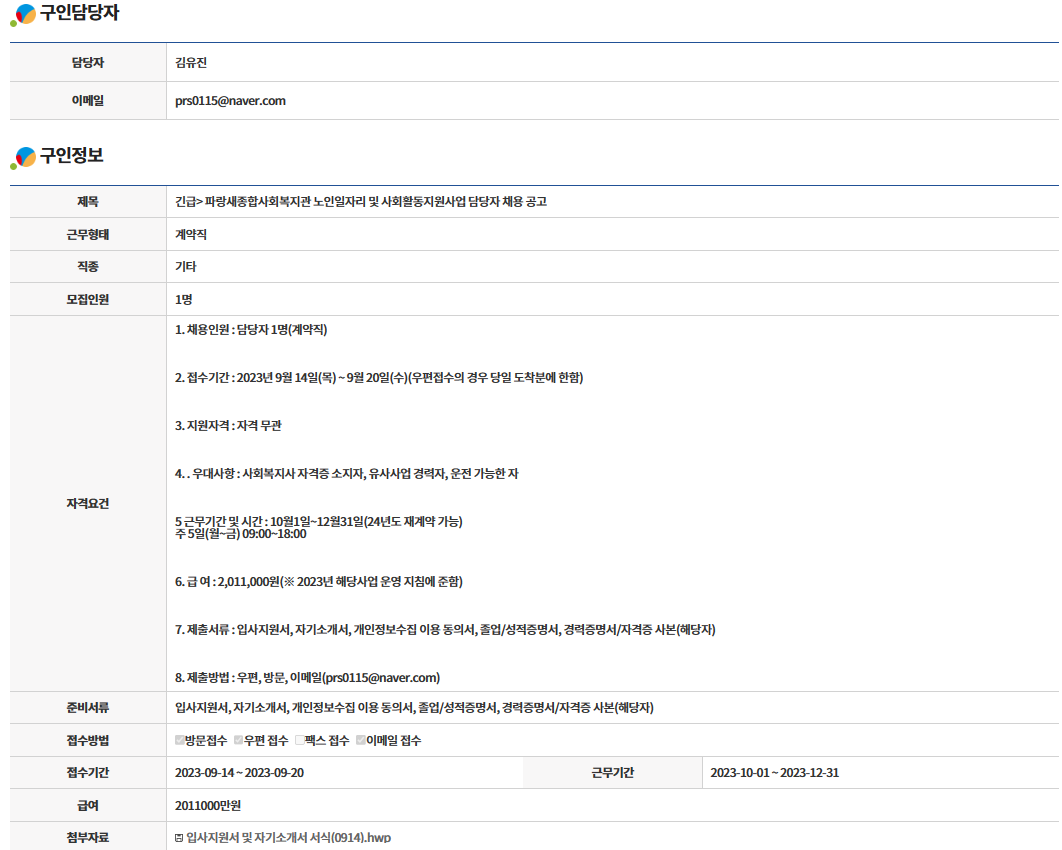
Task: Click the 근무기간 date range value
Action: click(x=774, y=773)
